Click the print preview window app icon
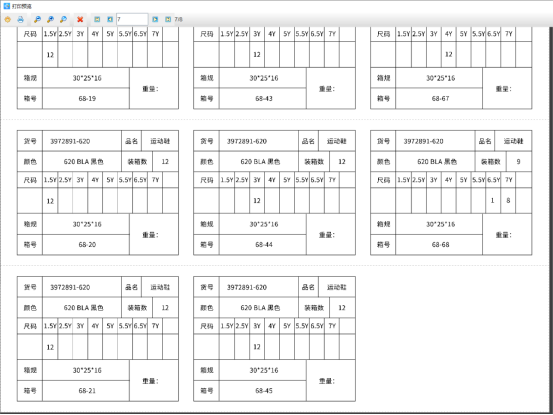The width and height of the screenshot is (553, 415). pyautogui.click(x=6, y=6)
